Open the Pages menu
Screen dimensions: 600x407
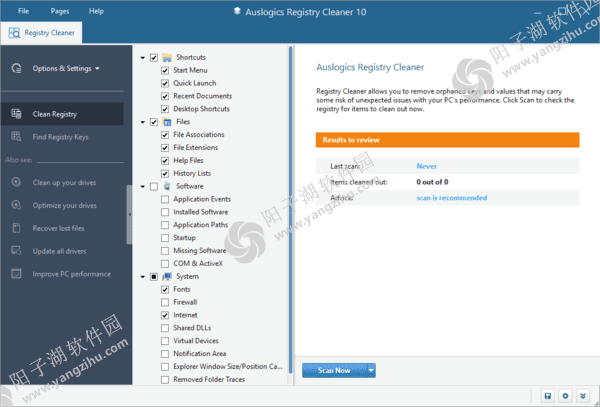point(60,11)
